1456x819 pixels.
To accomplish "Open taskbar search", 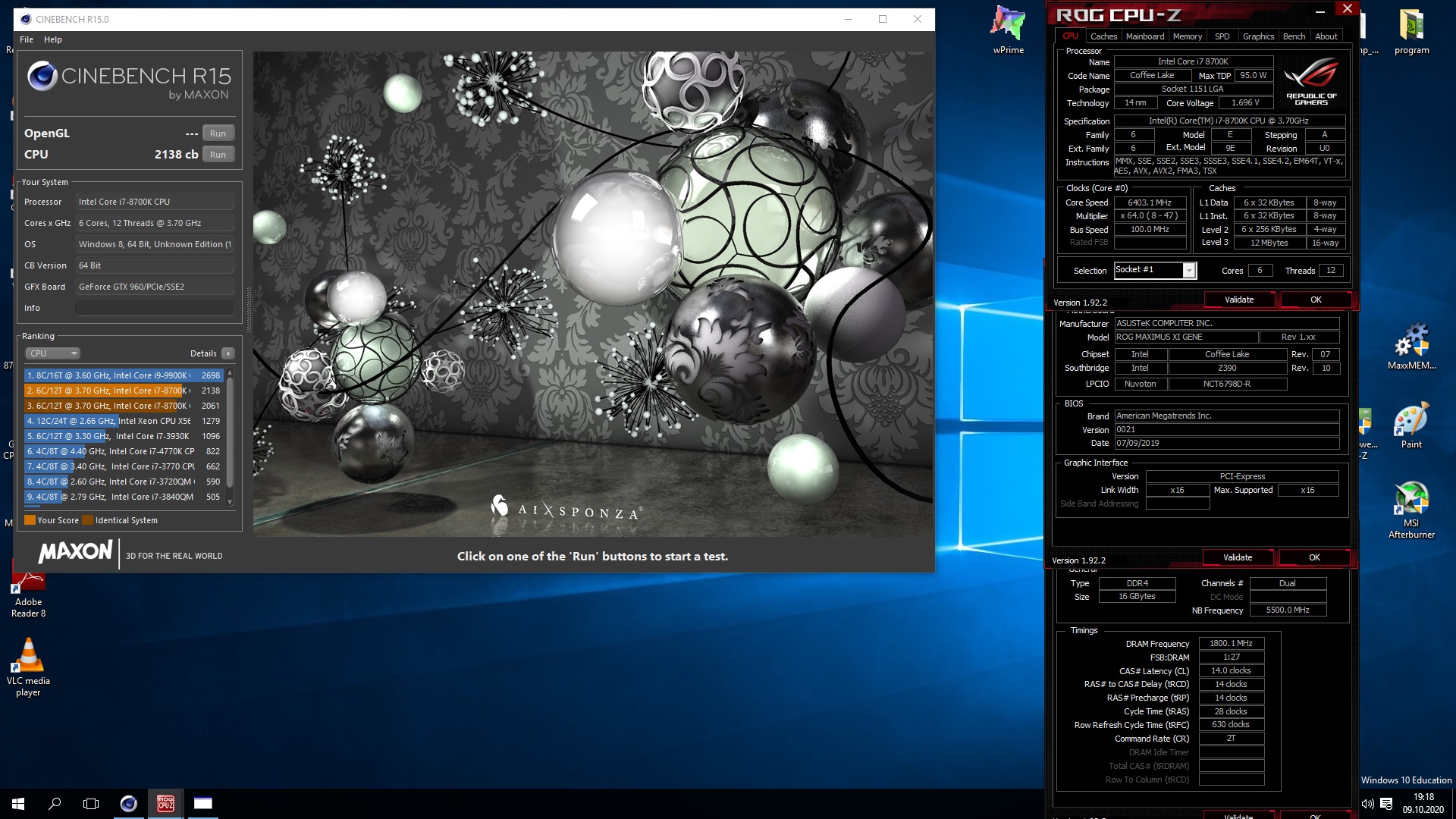I will (55, 804).
